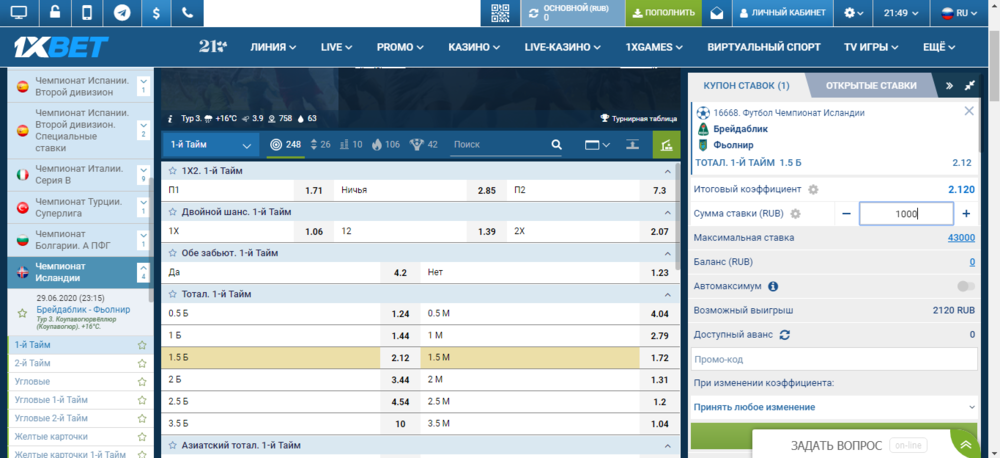Click the Максимальная ставка 43000 link
Screen dimensions: 1000x458
961,238
